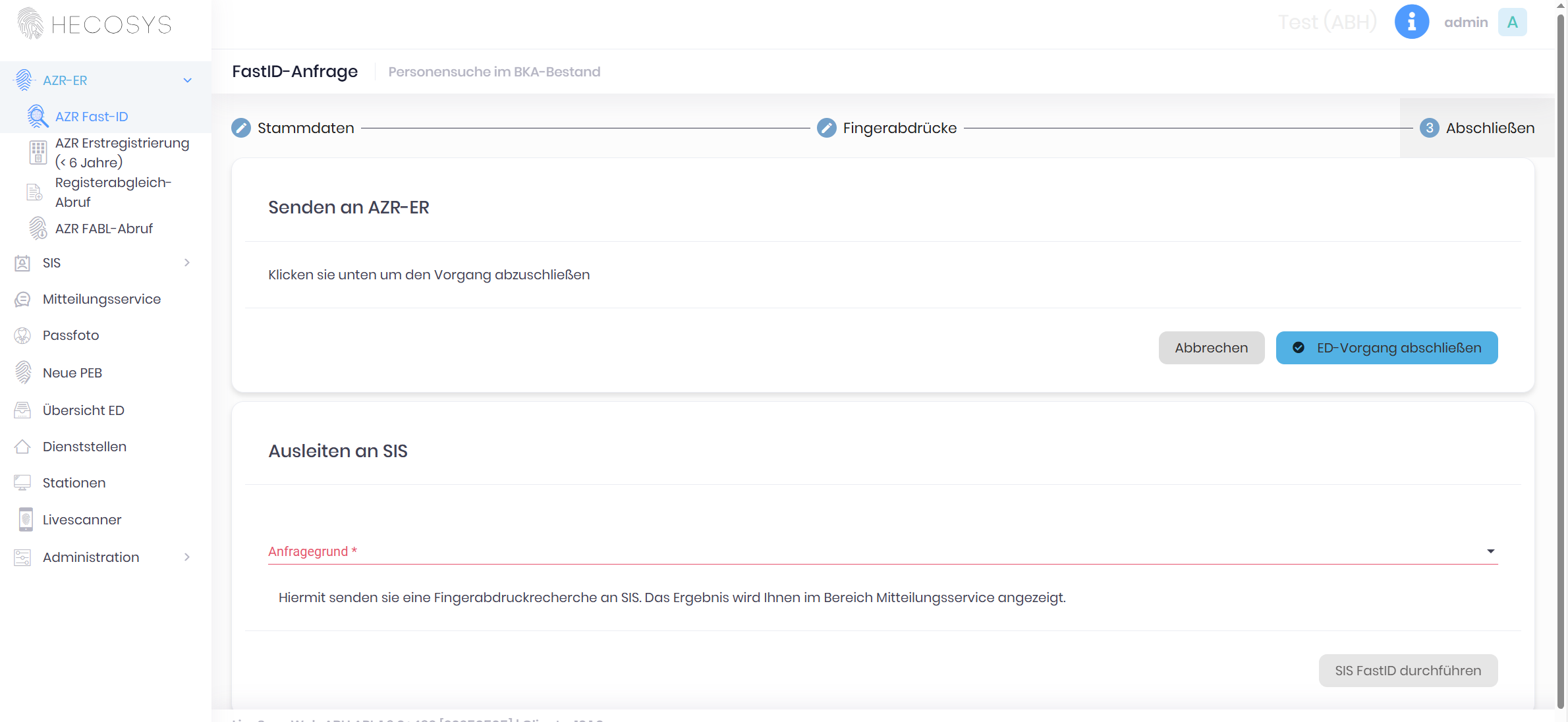
Task: Click the Mitteilungsservice chat icon
Action: pyautogui.click(x=22, y=299)
